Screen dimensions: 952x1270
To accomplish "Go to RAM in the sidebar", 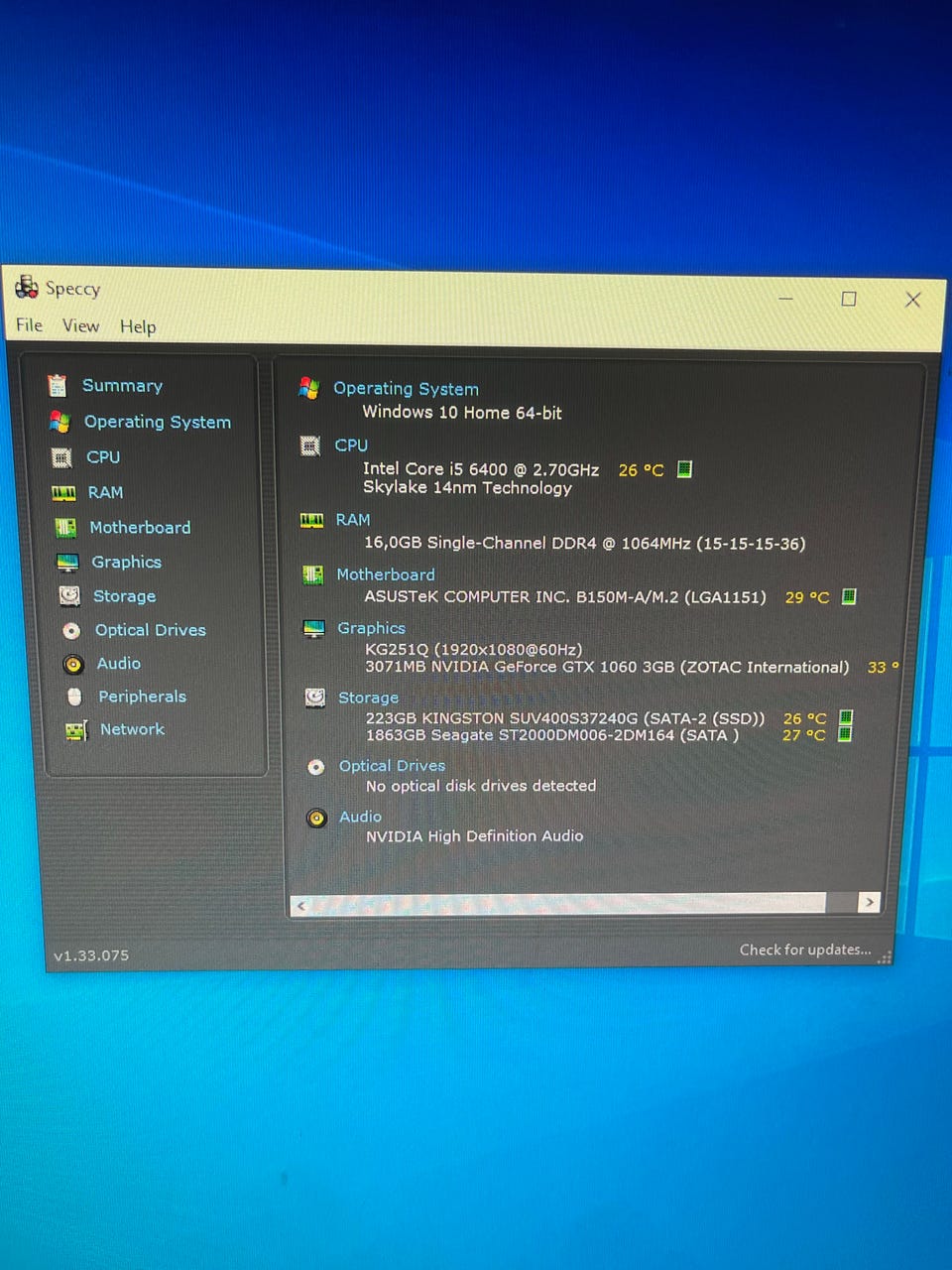I will pyautogui.click(x=106, y=492).
